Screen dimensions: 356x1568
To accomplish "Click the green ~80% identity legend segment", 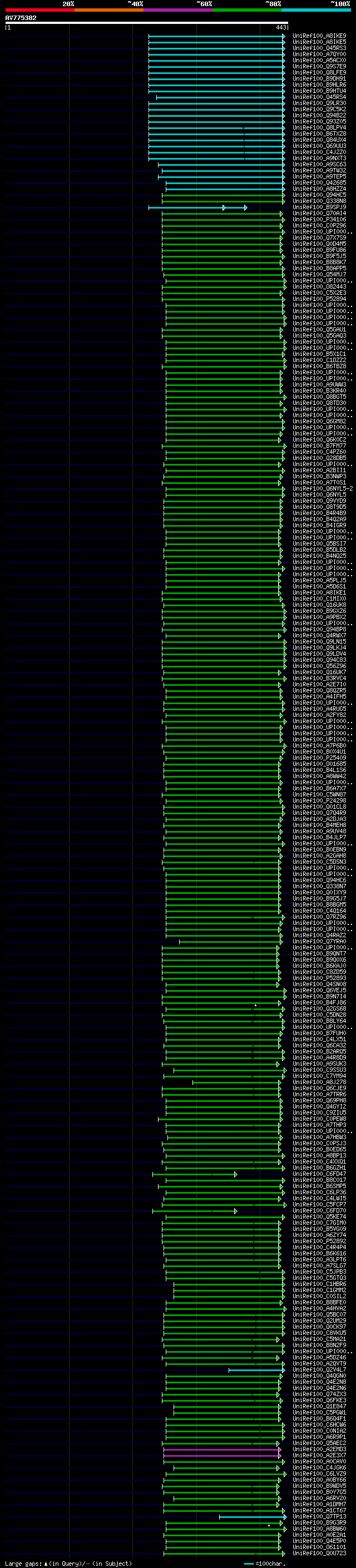I will pos(247,10).
